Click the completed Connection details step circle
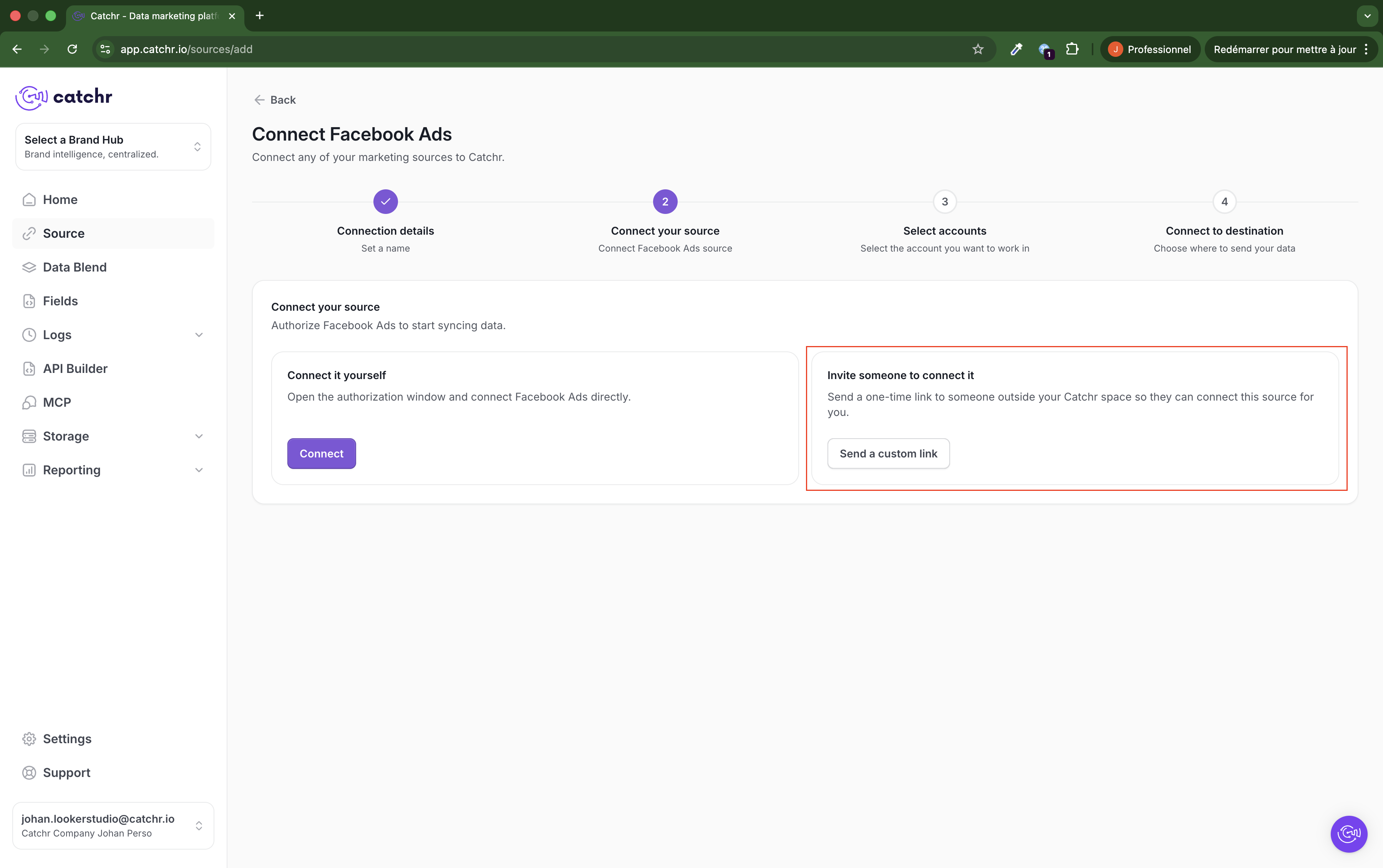The height and width of the screenshot is (868, 1383). (385, 202)
